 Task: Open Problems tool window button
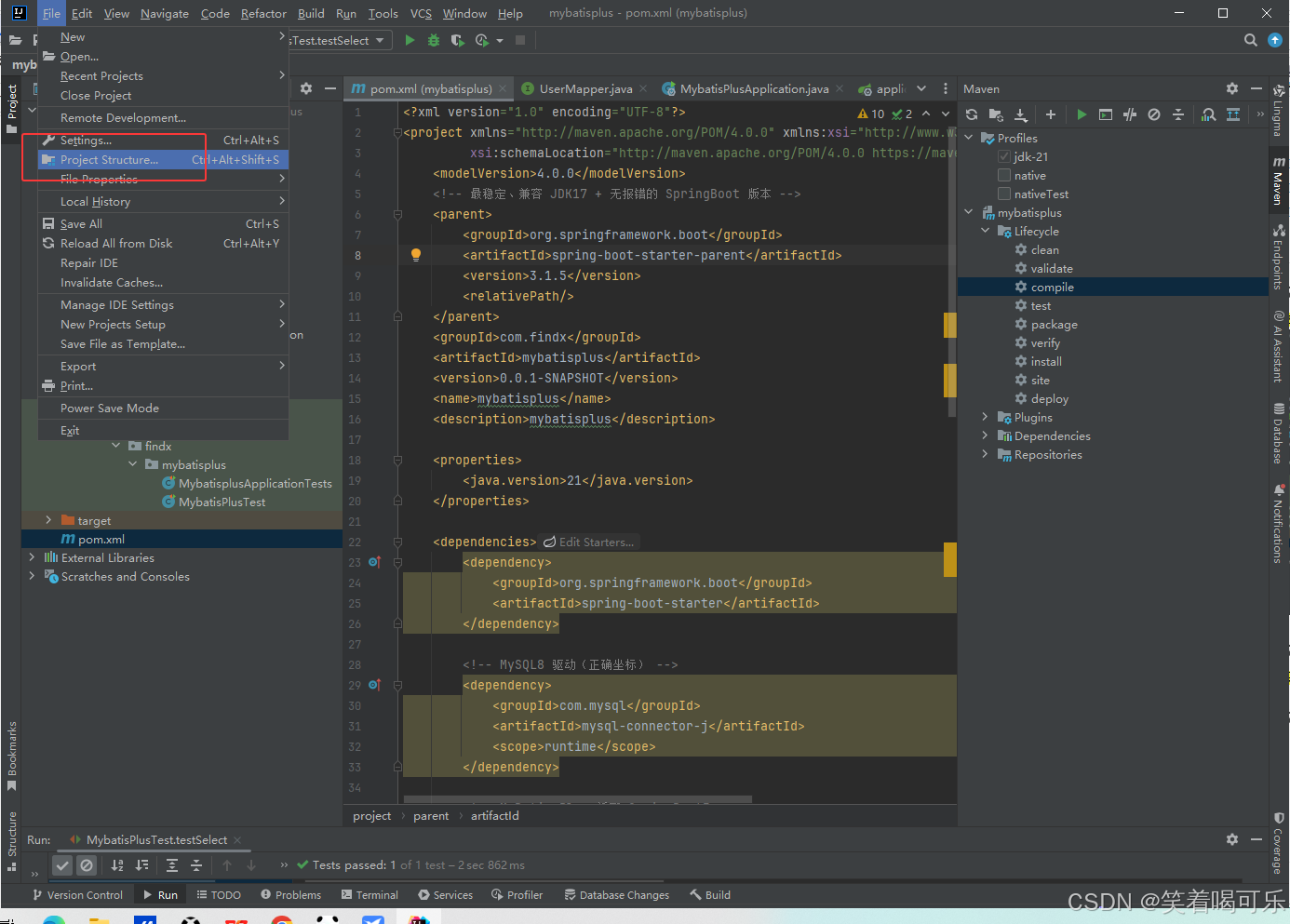(x=291, y=895)
